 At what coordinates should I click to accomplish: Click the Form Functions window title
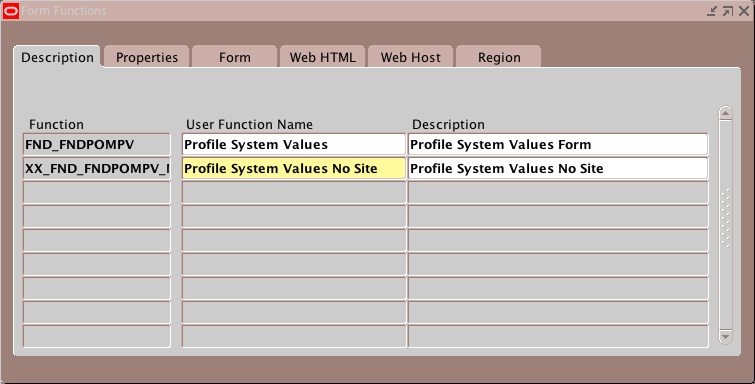(x=64, y=11)
